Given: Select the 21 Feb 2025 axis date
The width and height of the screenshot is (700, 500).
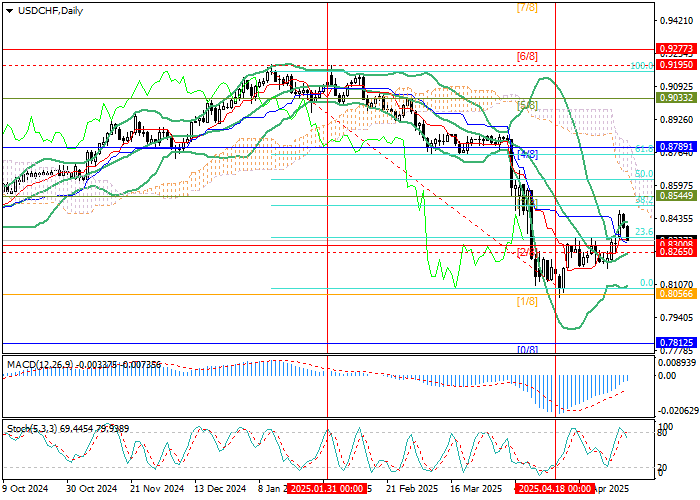Looking at the screenshot, I should 420,490.
